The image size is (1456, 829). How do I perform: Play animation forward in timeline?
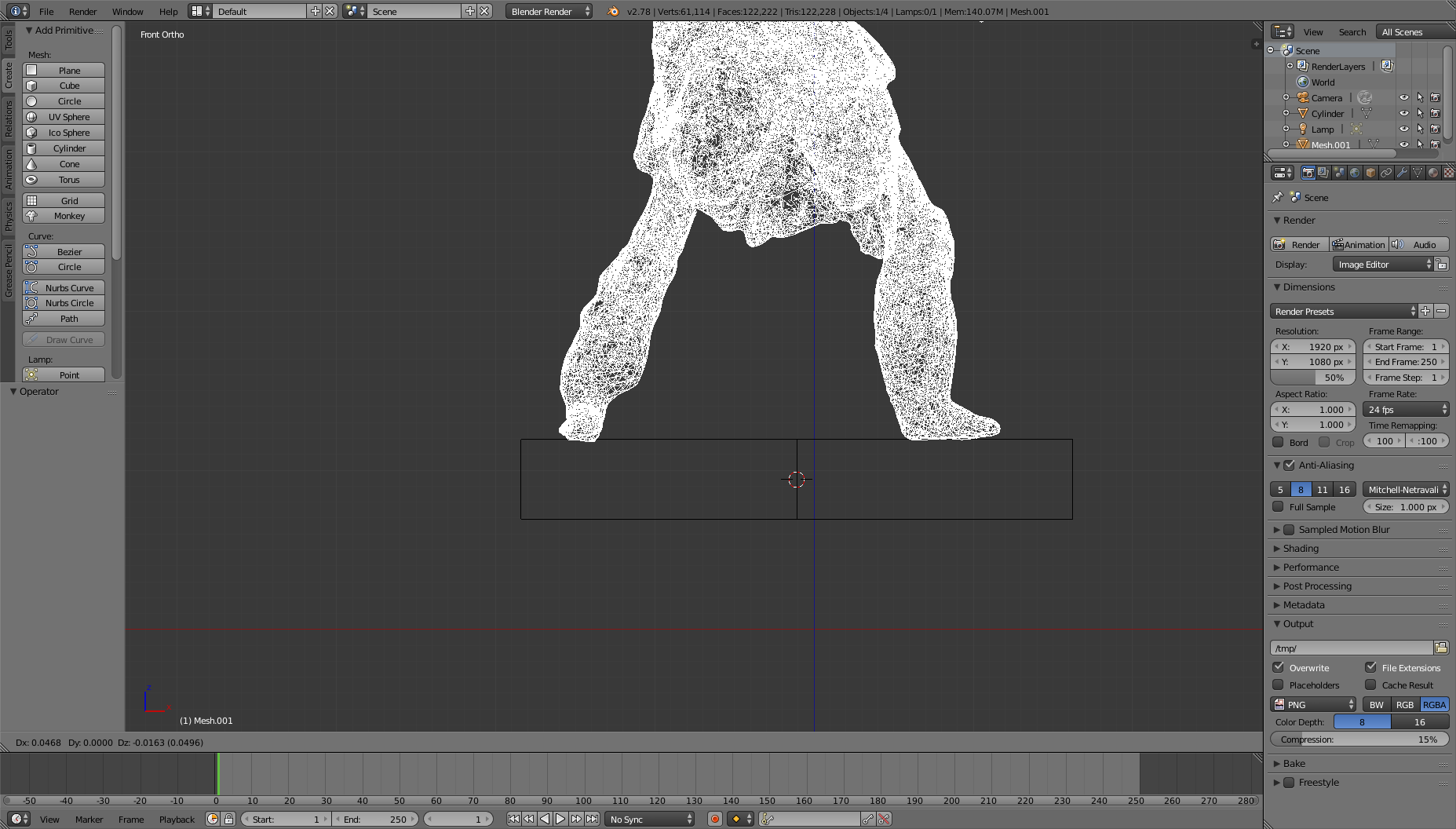coord(560,819)
